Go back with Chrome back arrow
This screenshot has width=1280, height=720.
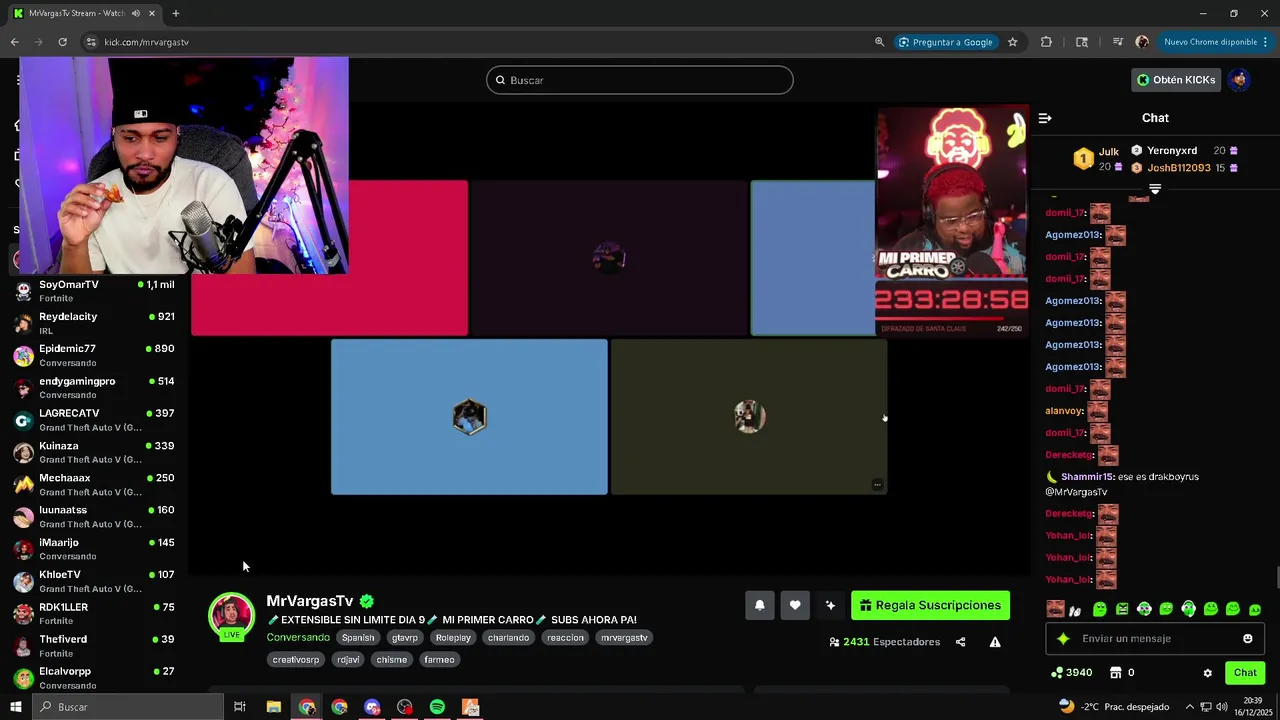[x=14, y=42]
